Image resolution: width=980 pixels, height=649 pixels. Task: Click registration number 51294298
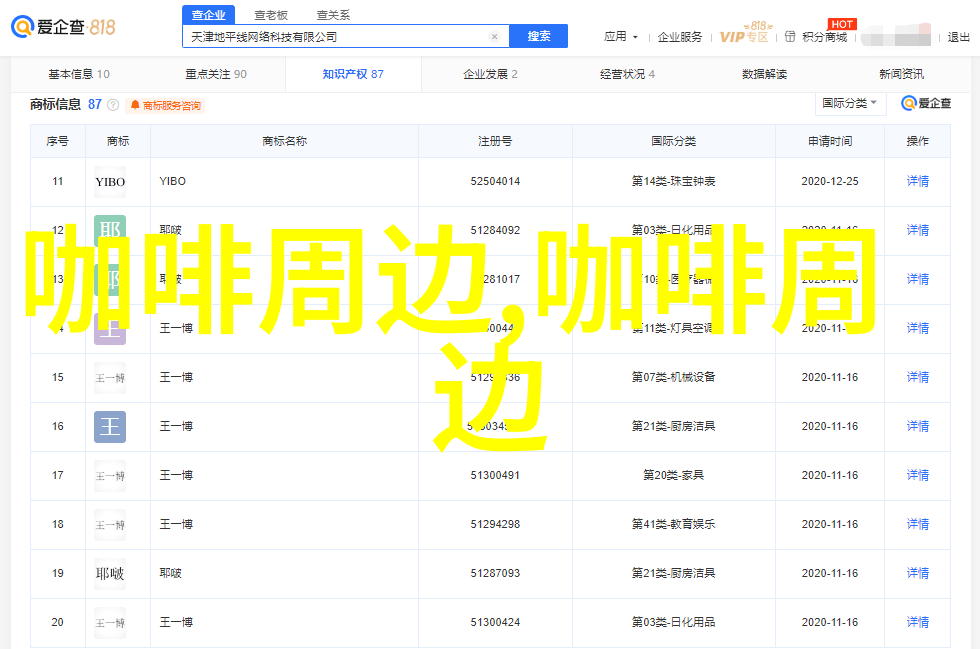tap(495, 524)
